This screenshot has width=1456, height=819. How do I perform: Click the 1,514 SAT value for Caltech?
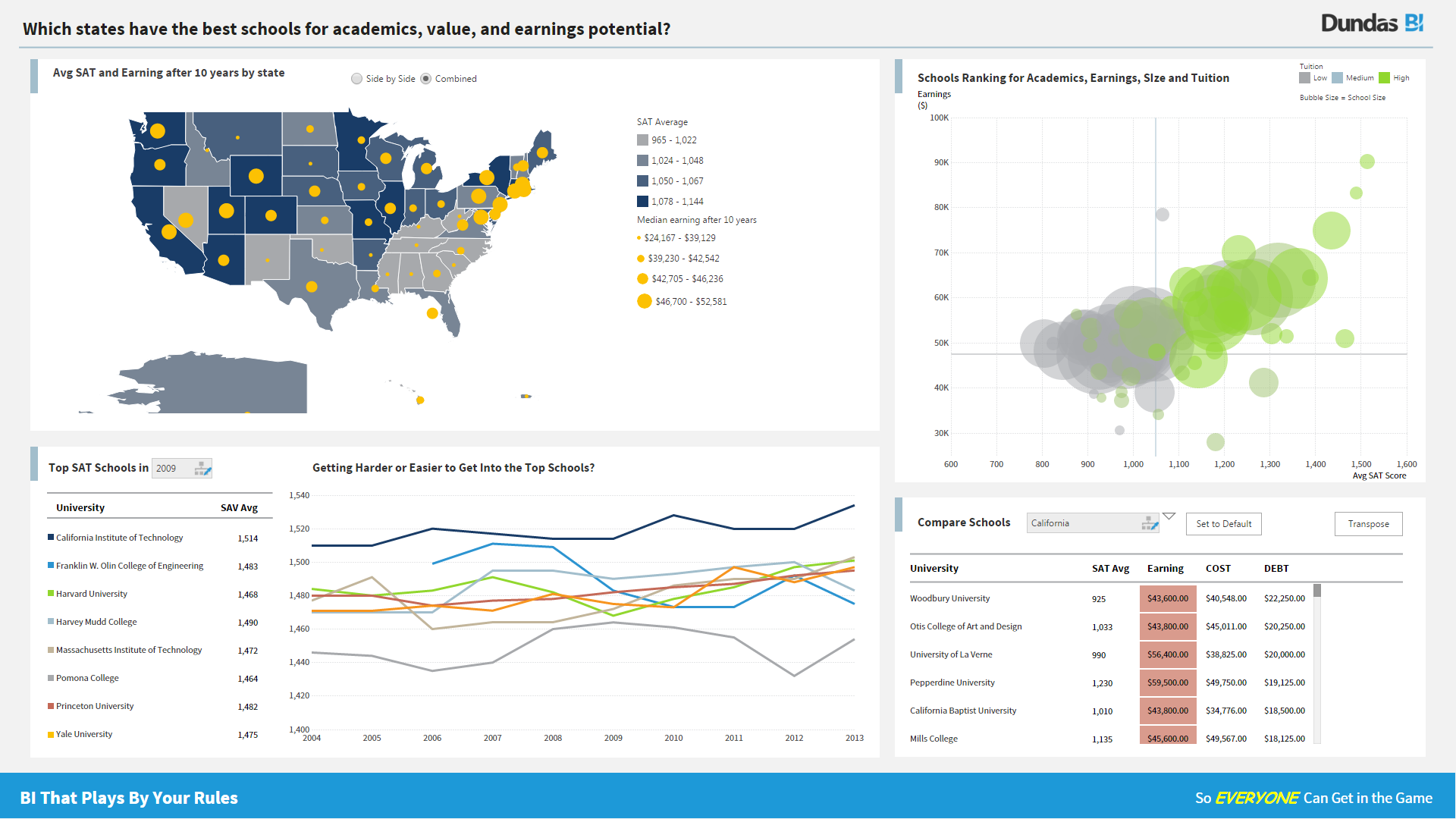(248, 538)
